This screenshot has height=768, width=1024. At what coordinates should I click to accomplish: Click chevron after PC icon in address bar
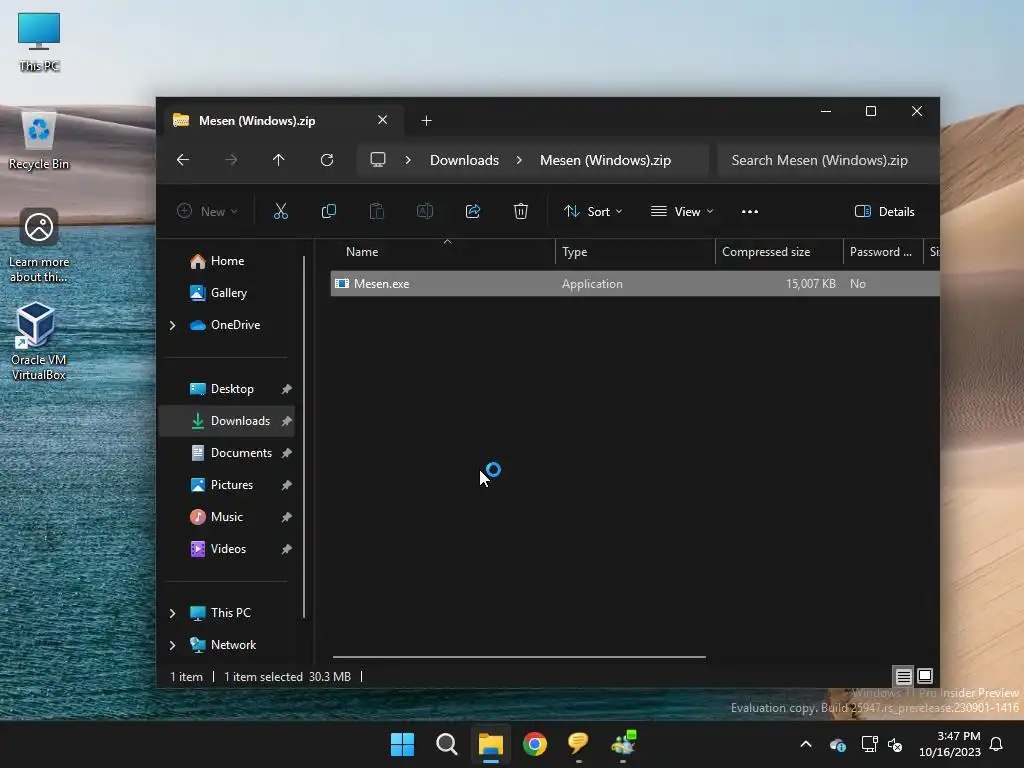(408, 160)
